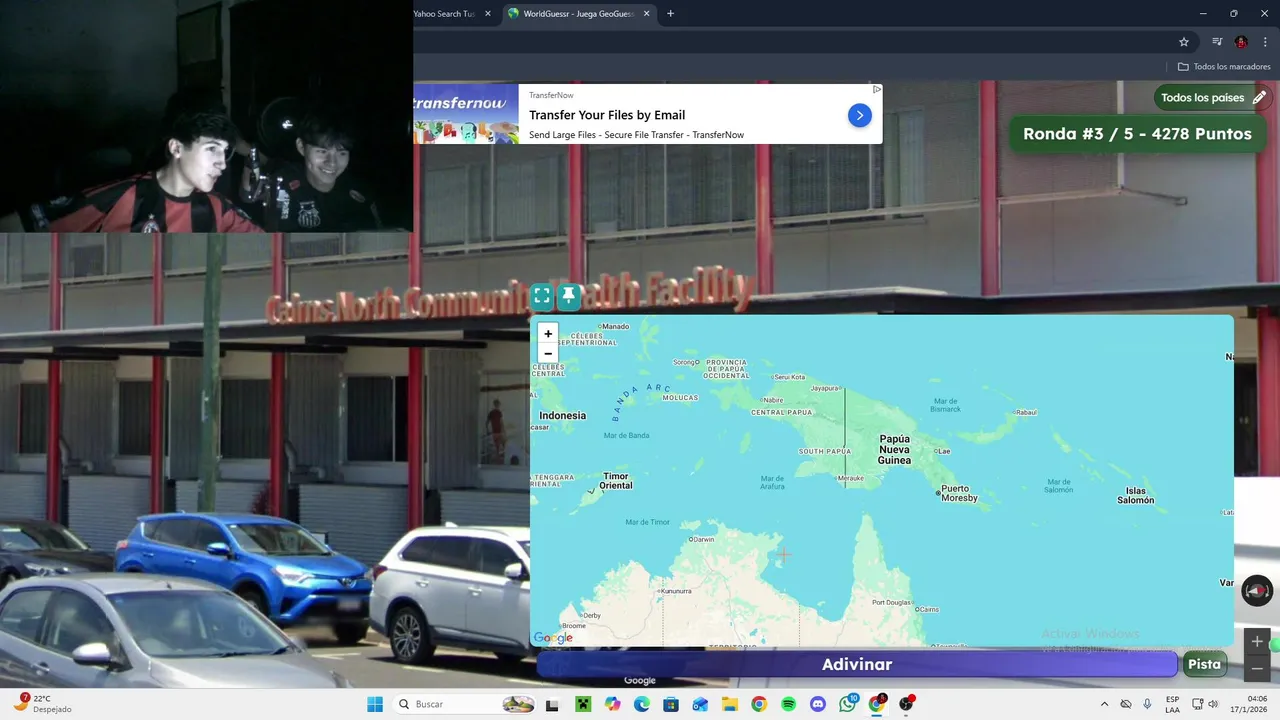
Task: Click the Ronda #3 / 5 score banner
Action: [x=1137, y=134]
